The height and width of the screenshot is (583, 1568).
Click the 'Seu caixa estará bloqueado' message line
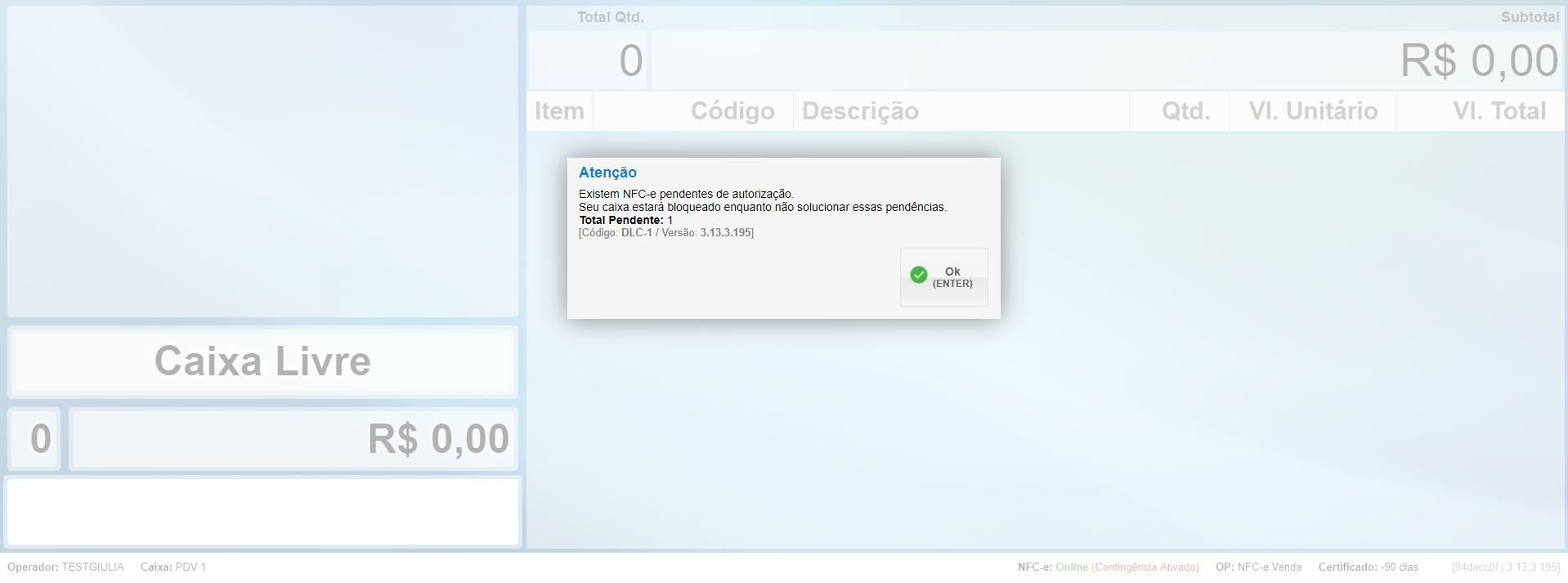tap(762, 207)
